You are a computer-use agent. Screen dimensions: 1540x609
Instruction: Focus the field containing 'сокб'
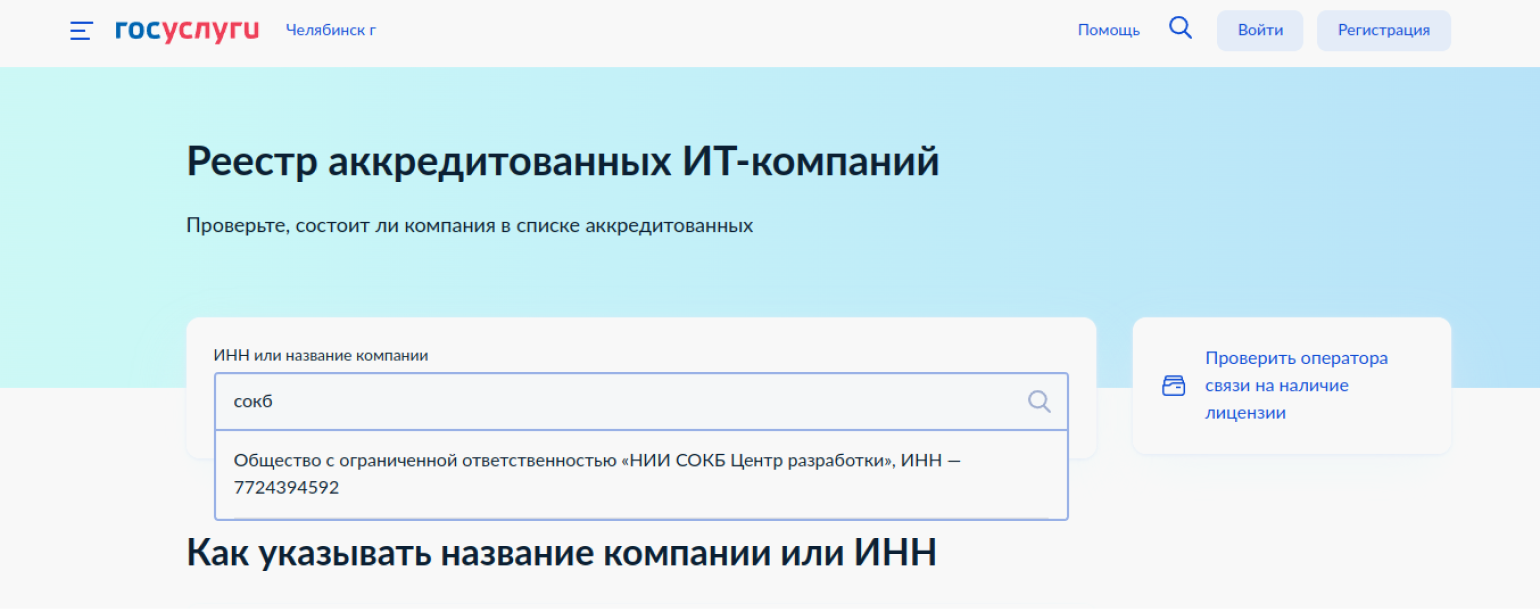pyautogui.click(x=620, y=402)
